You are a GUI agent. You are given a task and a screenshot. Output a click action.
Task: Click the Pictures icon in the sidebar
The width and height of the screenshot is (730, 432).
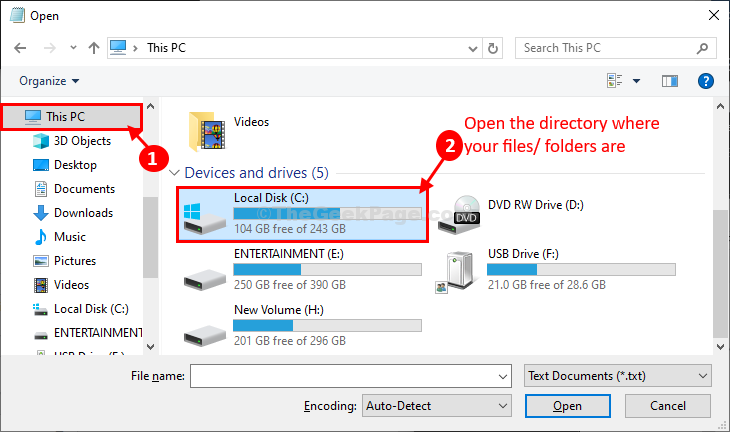tap(41, 261)
